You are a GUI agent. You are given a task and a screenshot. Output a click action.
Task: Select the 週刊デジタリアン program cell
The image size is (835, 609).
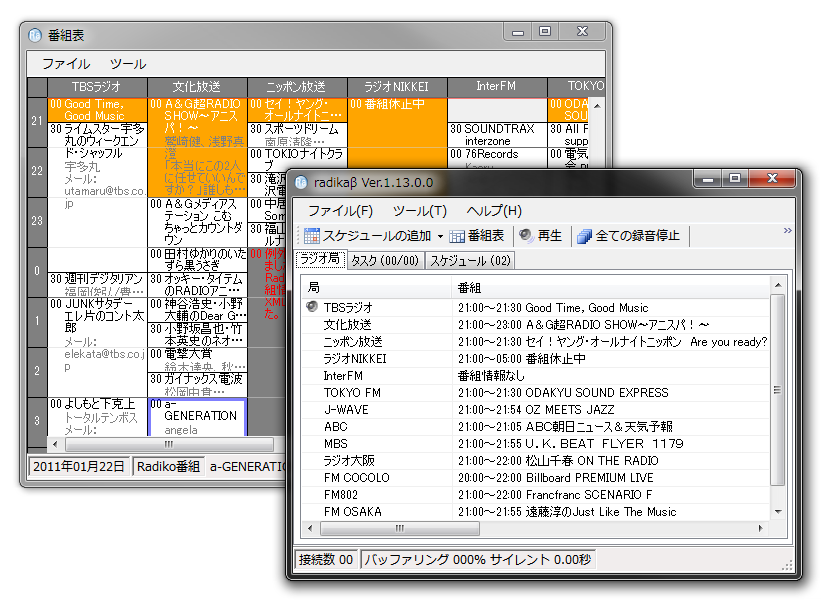click(x=97, y=285)
